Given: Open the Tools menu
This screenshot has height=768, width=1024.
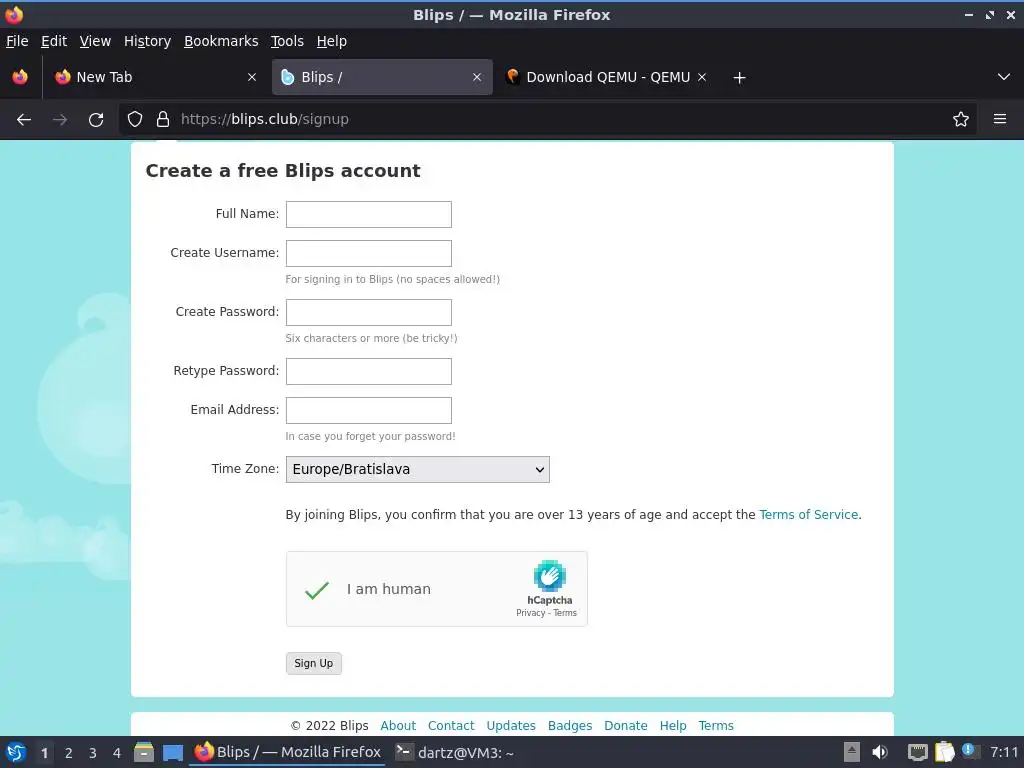Looking at the screenshot, I should coord(287,41).
